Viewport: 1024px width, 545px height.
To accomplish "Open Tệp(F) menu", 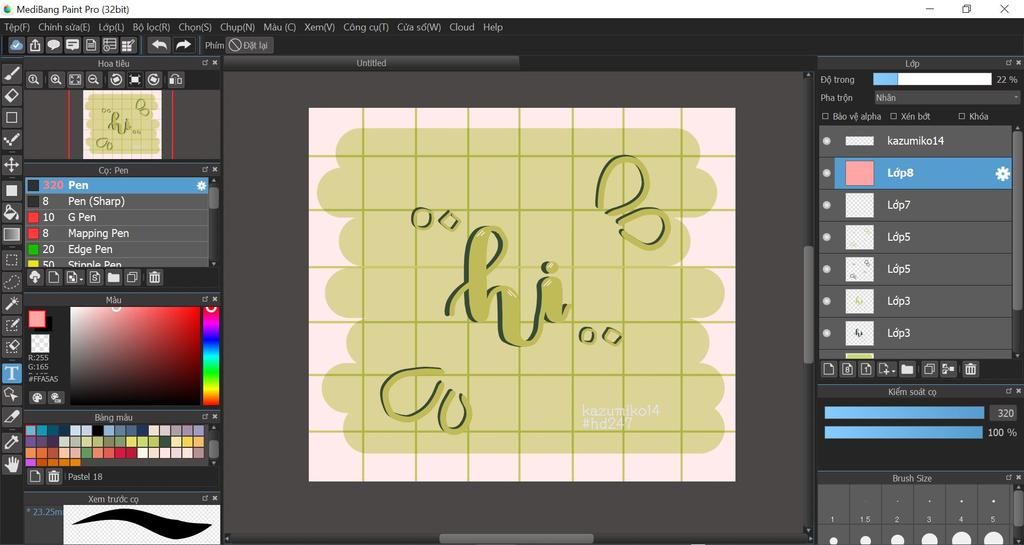I will [x=17, y=27].
